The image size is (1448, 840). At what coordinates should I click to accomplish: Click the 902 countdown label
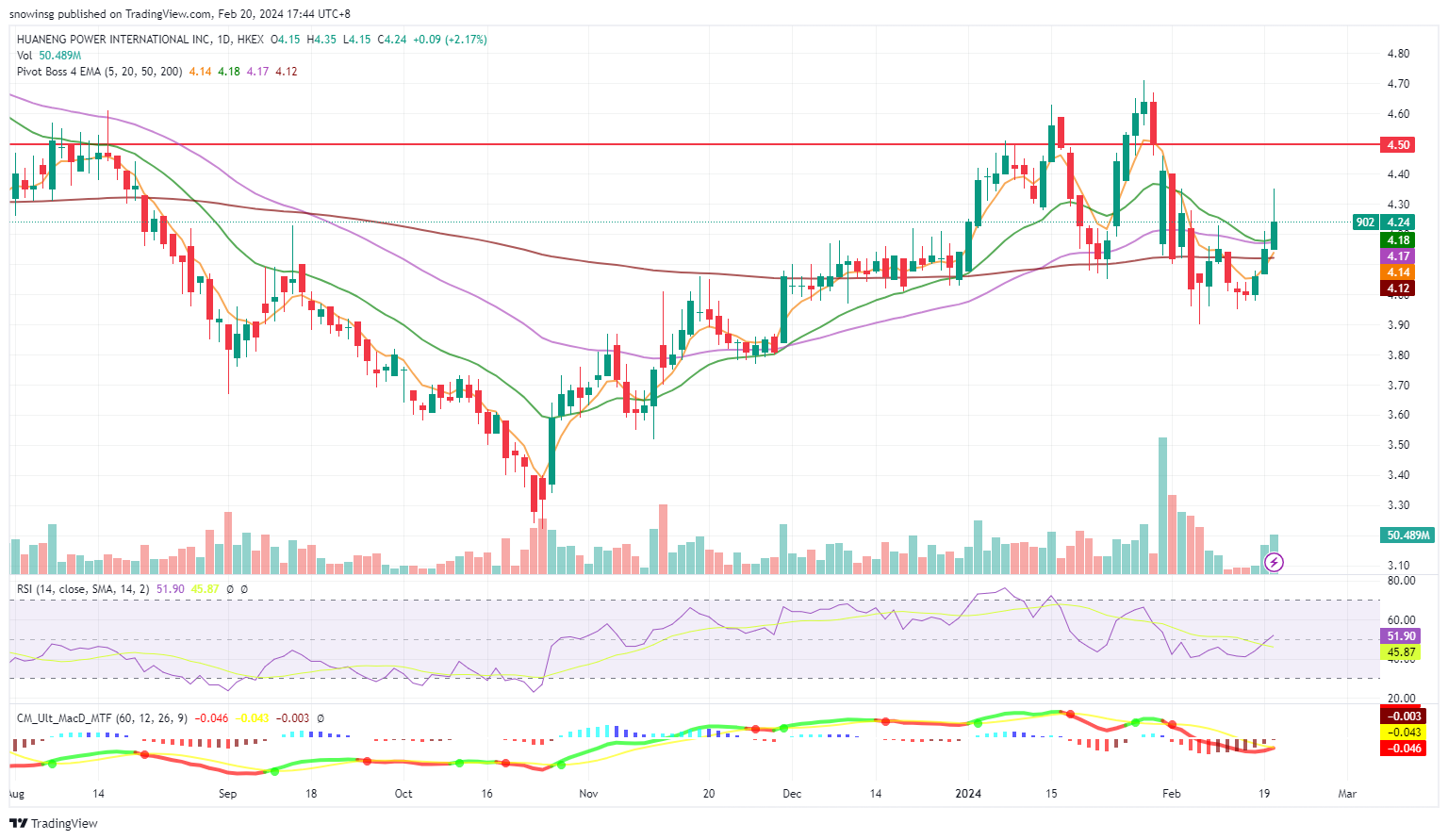1365,222
